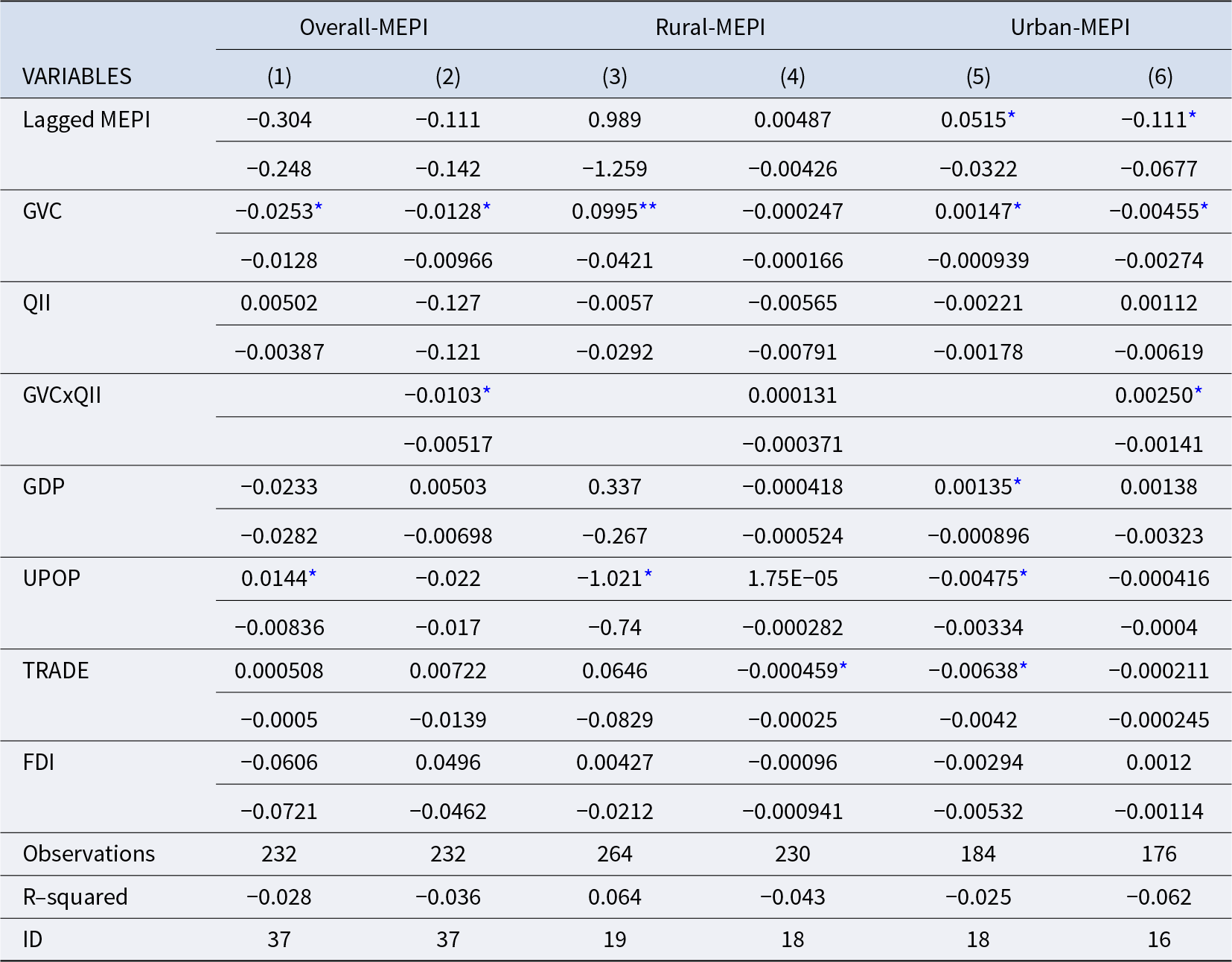1232x962 pixels.
Task: Select the Rural-MEPI column group header
Action: pos(710,28)
